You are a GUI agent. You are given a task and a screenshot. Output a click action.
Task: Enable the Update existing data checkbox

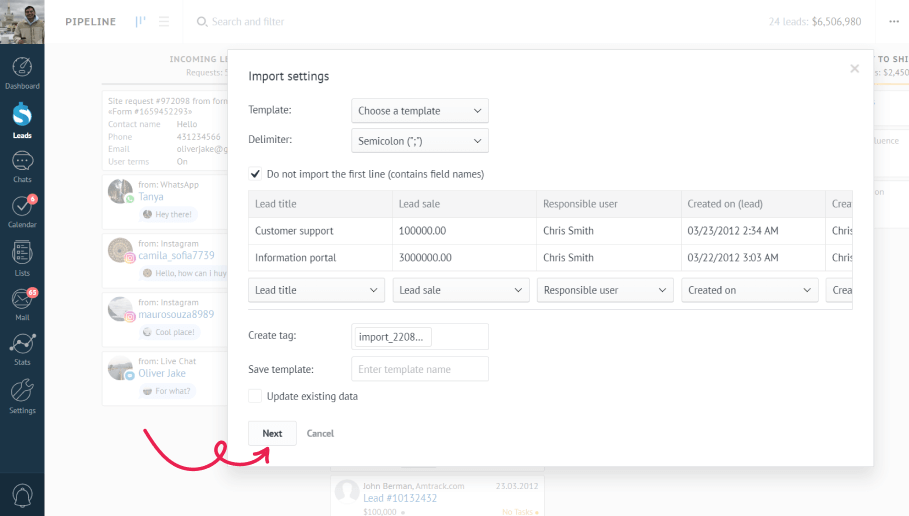click(255, 396)
